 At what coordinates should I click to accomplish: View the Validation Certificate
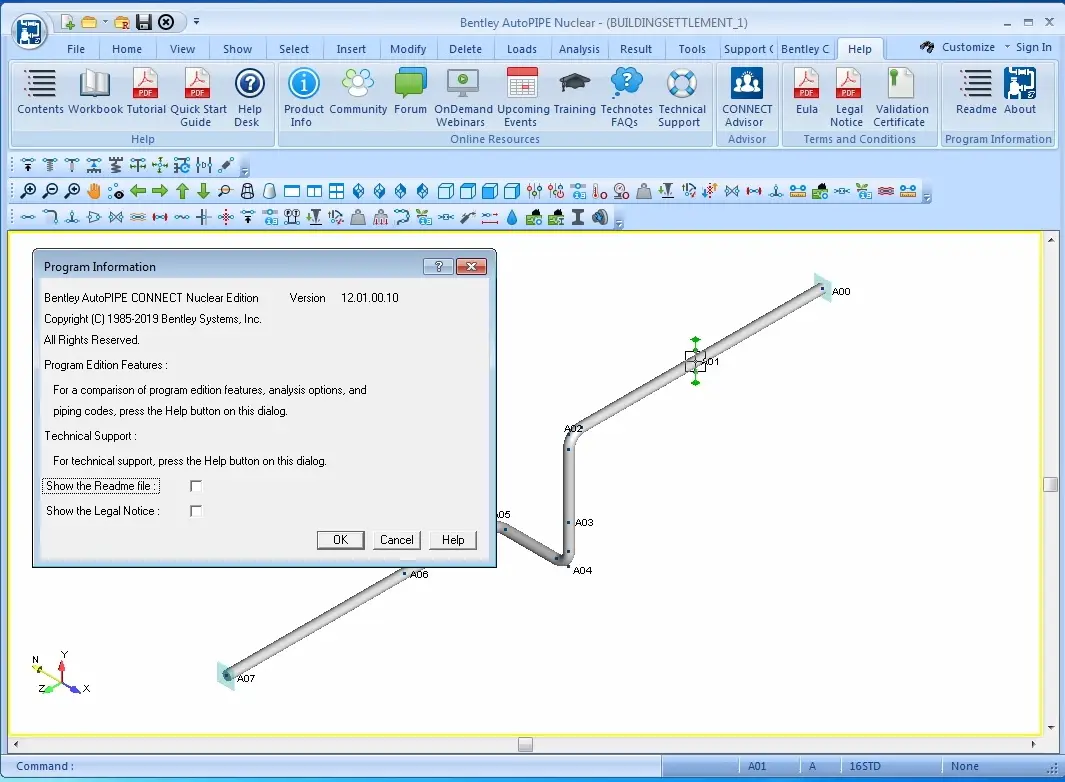901,98
